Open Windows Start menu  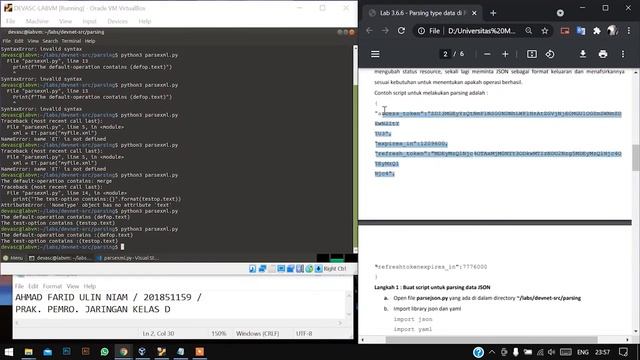[x=9, y=352]
